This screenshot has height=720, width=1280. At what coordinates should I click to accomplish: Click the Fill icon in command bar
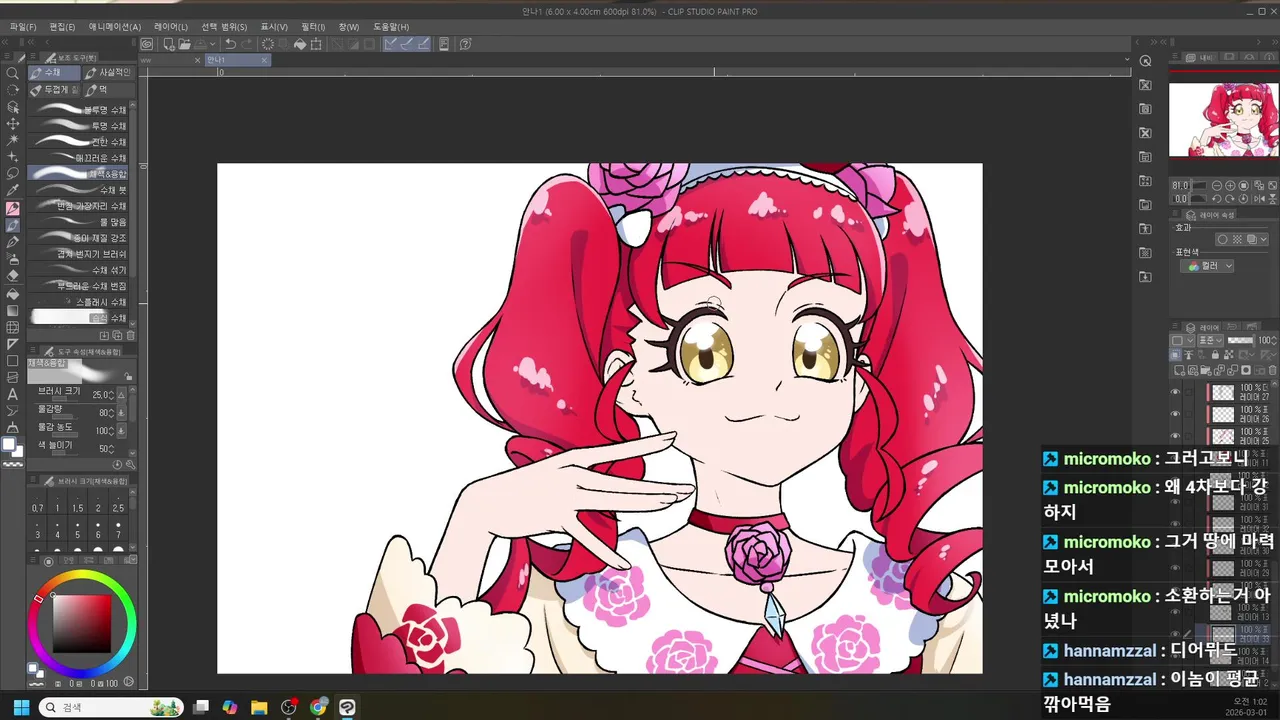pyautogui.click(x=300, y=44)
